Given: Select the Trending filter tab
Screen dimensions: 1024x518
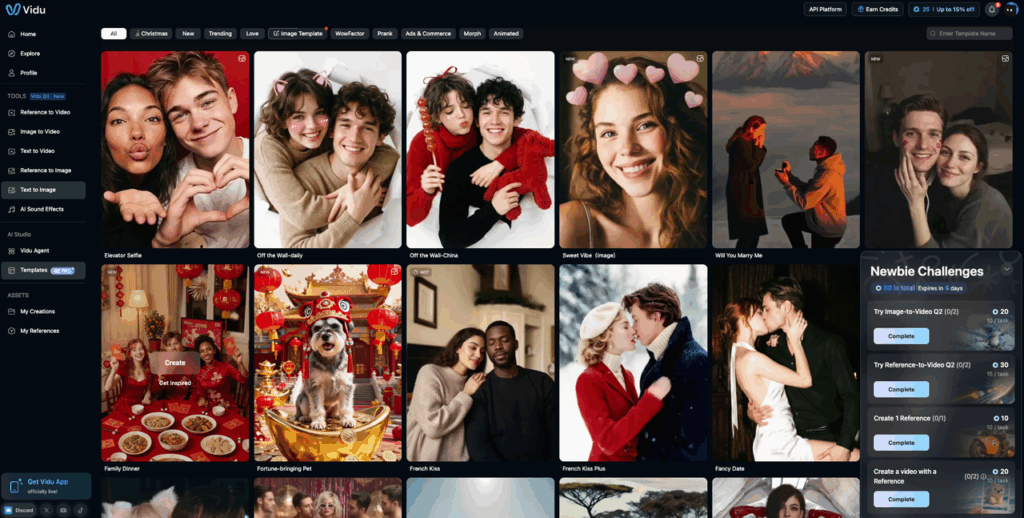Looking at the screenshot, I should click(x=220, y=33).
